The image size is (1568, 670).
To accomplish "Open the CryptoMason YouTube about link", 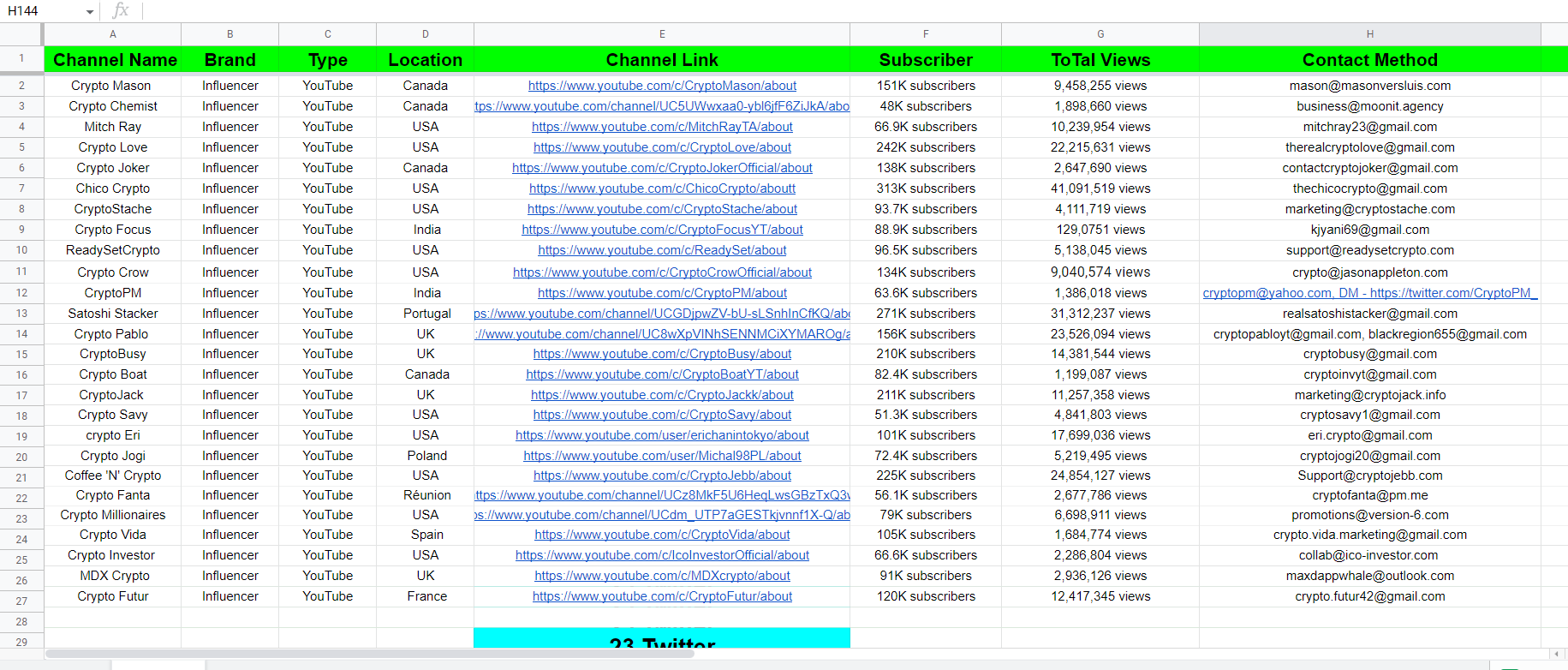I will pyautogui.click(x=662, y=86).
